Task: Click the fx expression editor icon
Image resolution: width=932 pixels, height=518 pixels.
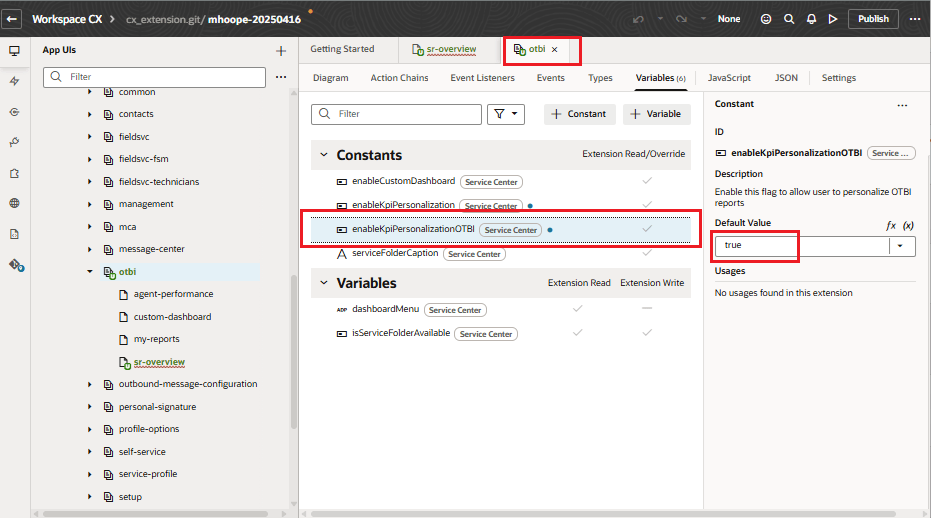Action: click(x=890, y=225)
